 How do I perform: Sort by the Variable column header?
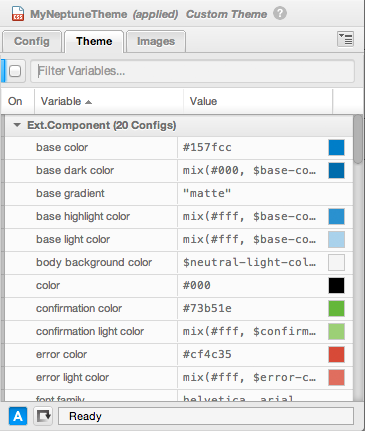[x=109, y=101]
